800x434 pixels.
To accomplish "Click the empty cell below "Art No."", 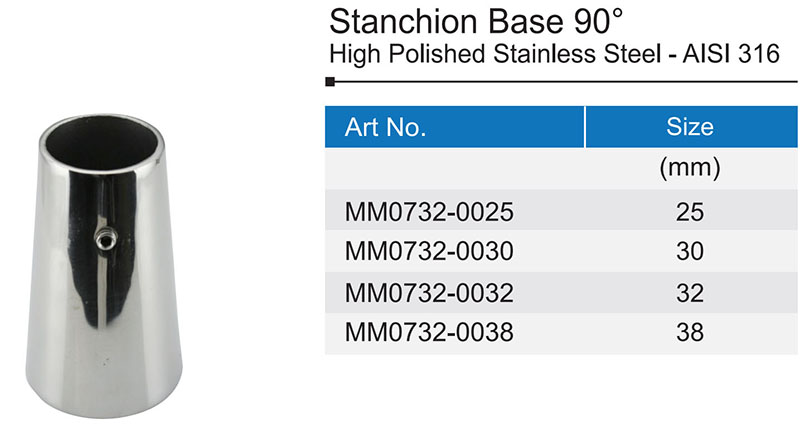I will click(x=455, y=169).
